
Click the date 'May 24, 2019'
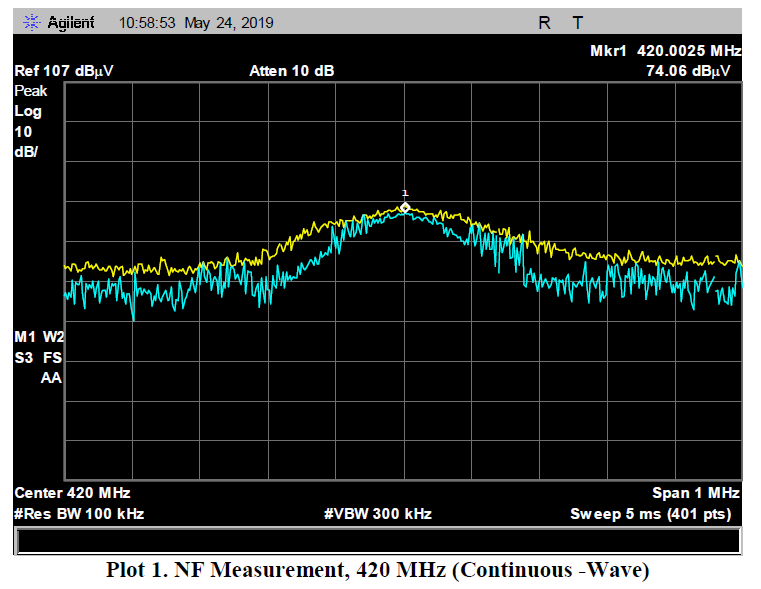229,23
